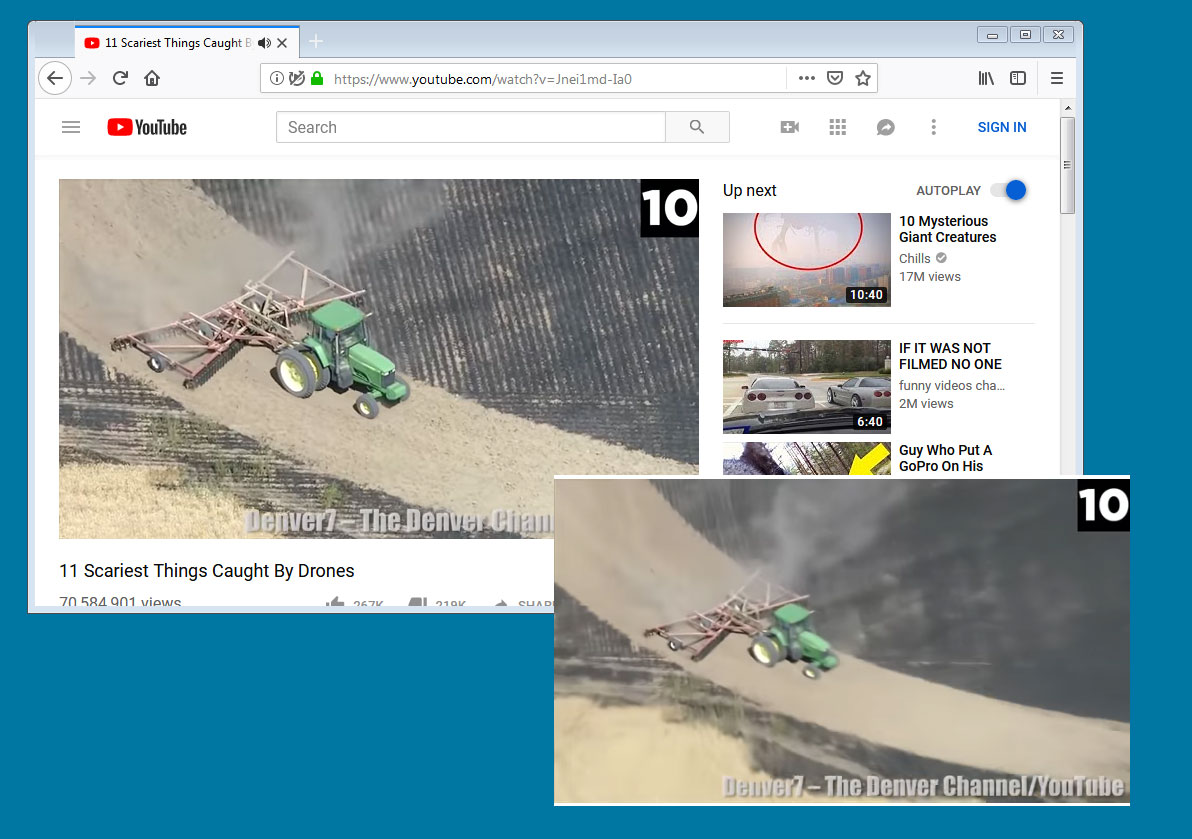
Task: Click the picture-in-picture tractor video overlay
Action: point(842,641)
